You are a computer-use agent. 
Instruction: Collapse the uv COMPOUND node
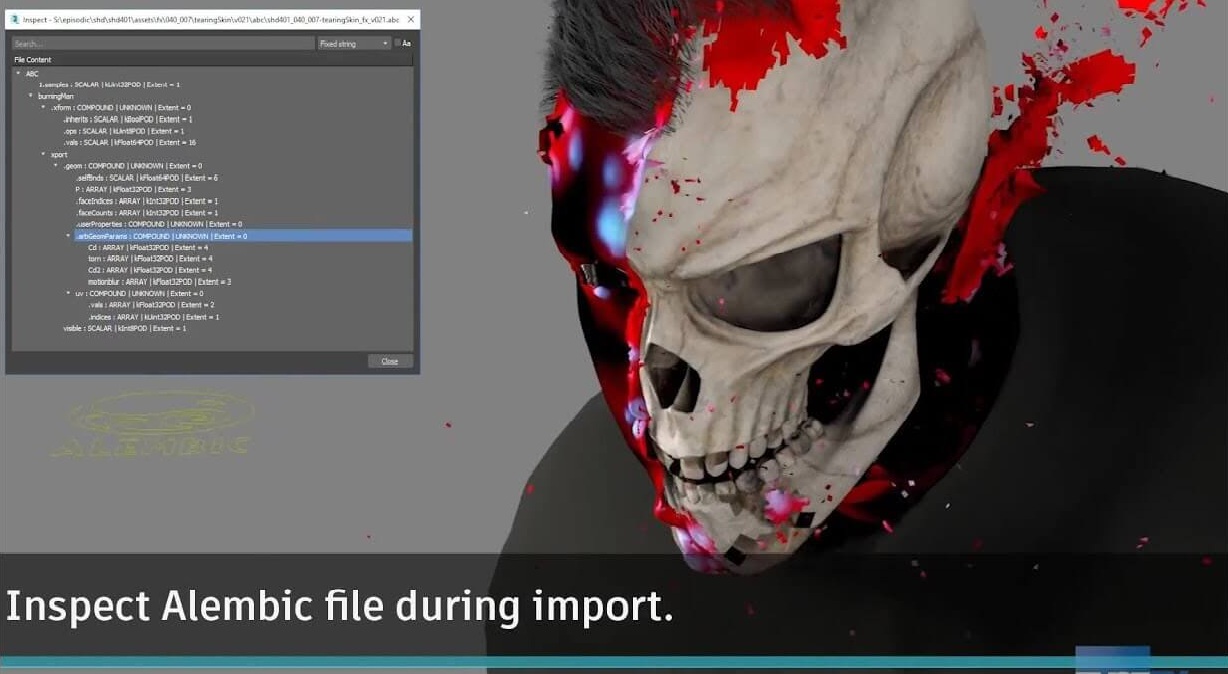[x=68, y=294]
